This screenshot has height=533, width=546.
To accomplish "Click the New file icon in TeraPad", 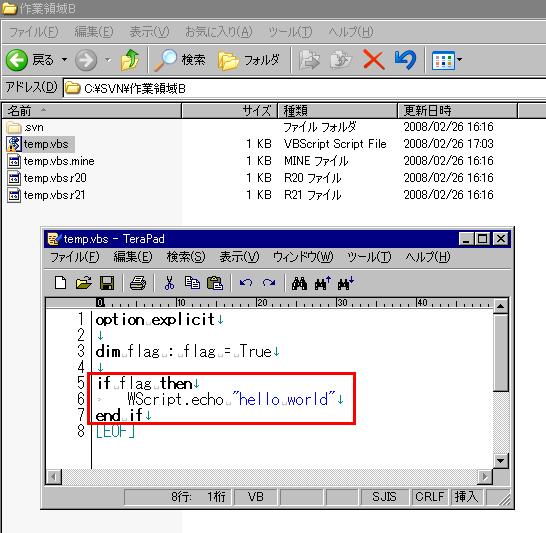I will [61, 283].
